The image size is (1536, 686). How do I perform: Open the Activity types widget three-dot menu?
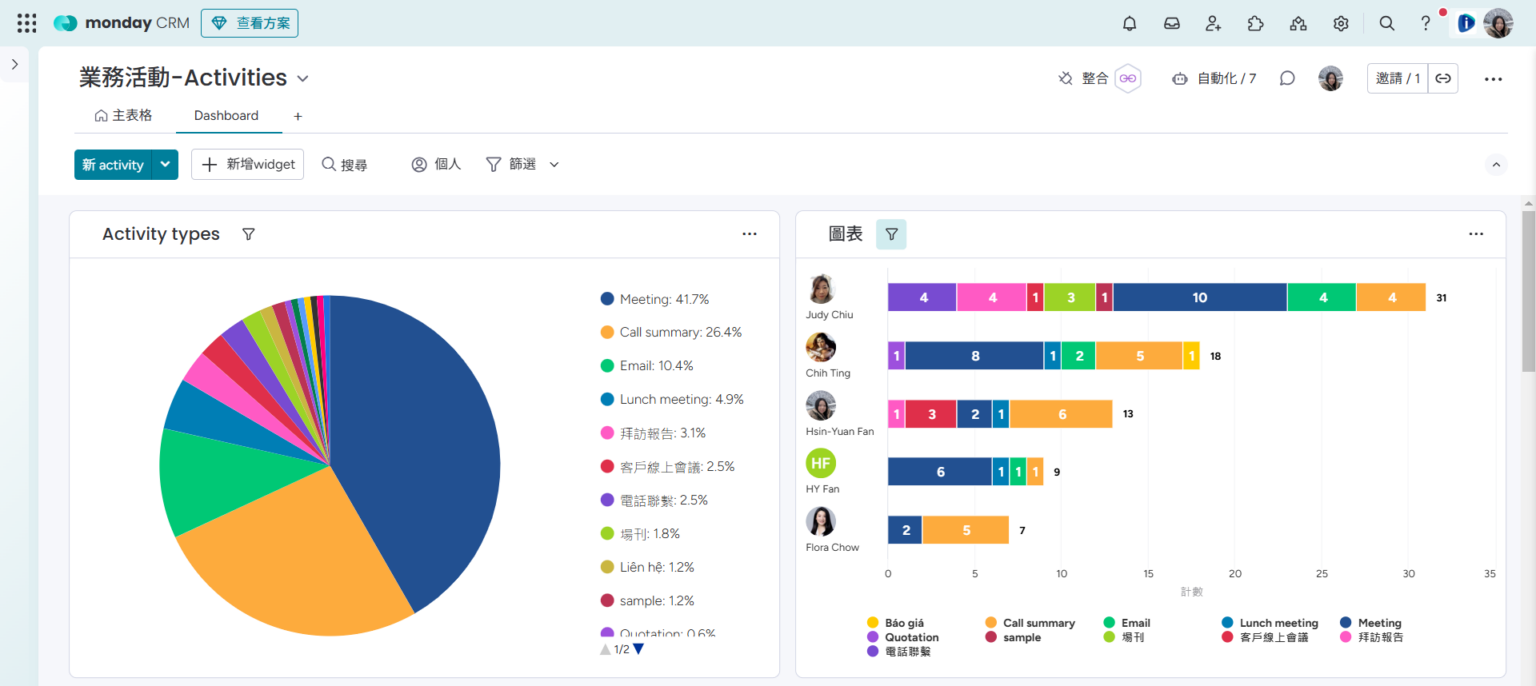(x=749, y=234)
